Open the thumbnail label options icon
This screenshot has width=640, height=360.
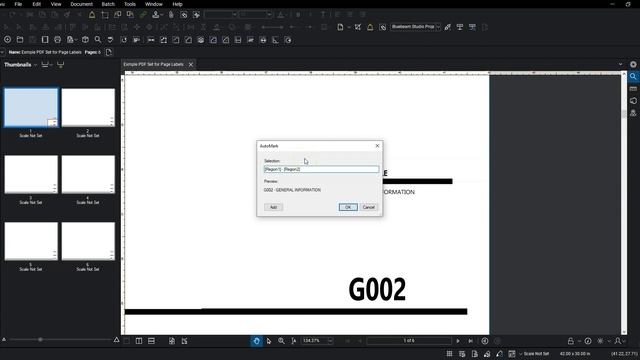[46, 64]
